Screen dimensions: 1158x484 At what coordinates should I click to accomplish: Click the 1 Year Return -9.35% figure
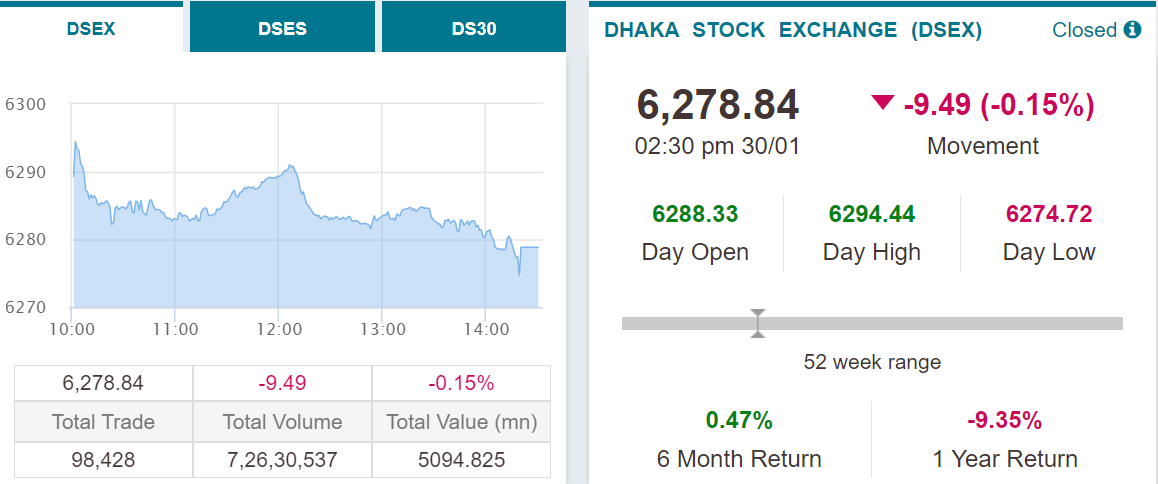1004,421
